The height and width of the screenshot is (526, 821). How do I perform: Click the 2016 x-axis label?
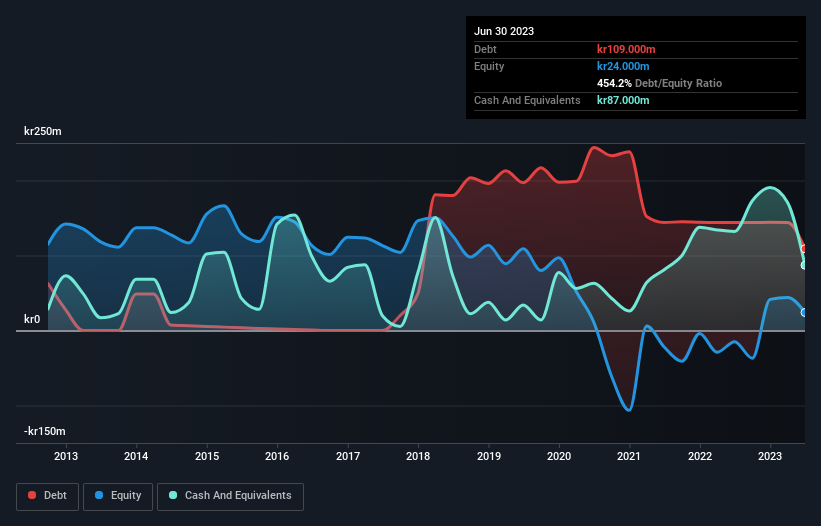coord(277,456)
